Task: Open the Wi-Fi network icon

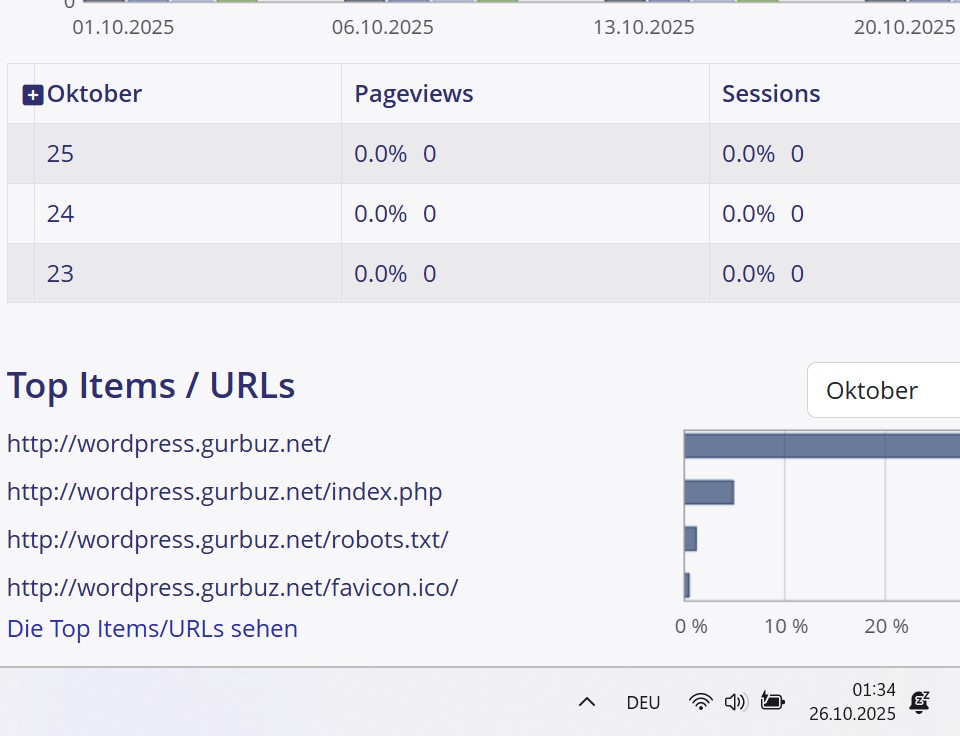Action: [x=700, y=702]
